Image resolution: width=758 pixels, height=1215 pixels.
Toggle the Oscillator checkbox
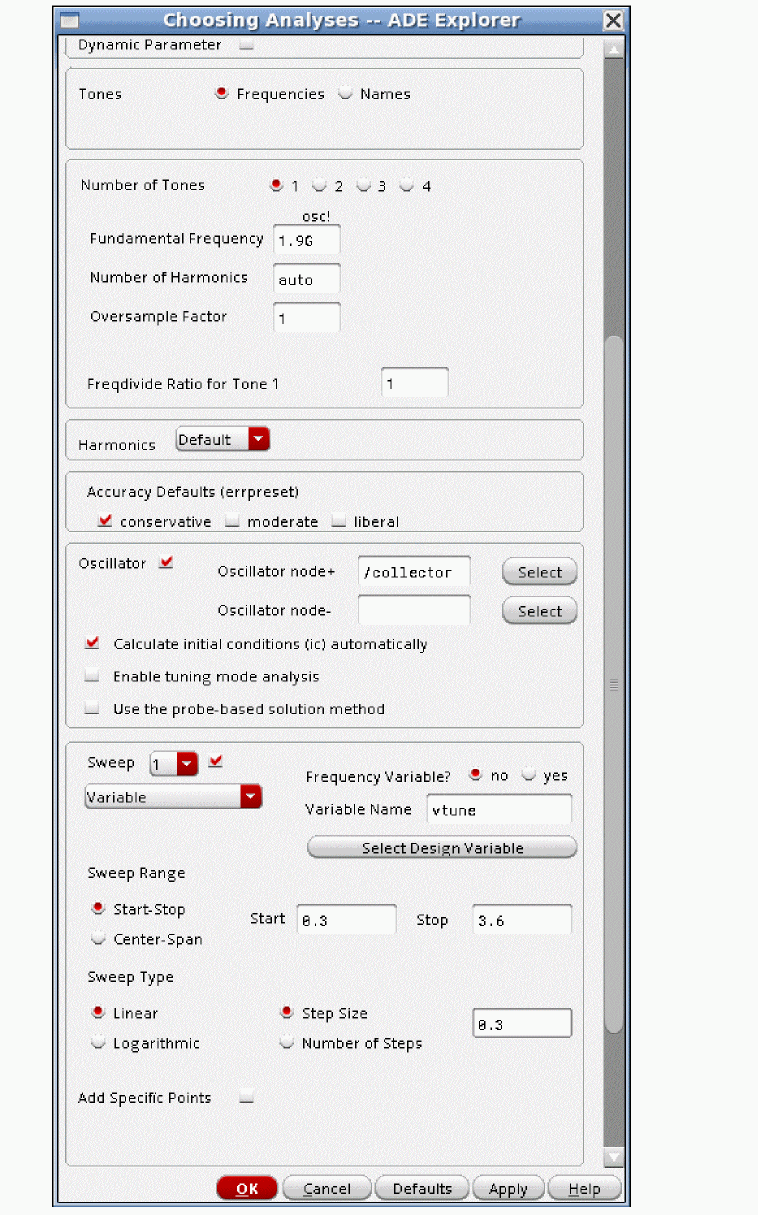pos(166,563)
